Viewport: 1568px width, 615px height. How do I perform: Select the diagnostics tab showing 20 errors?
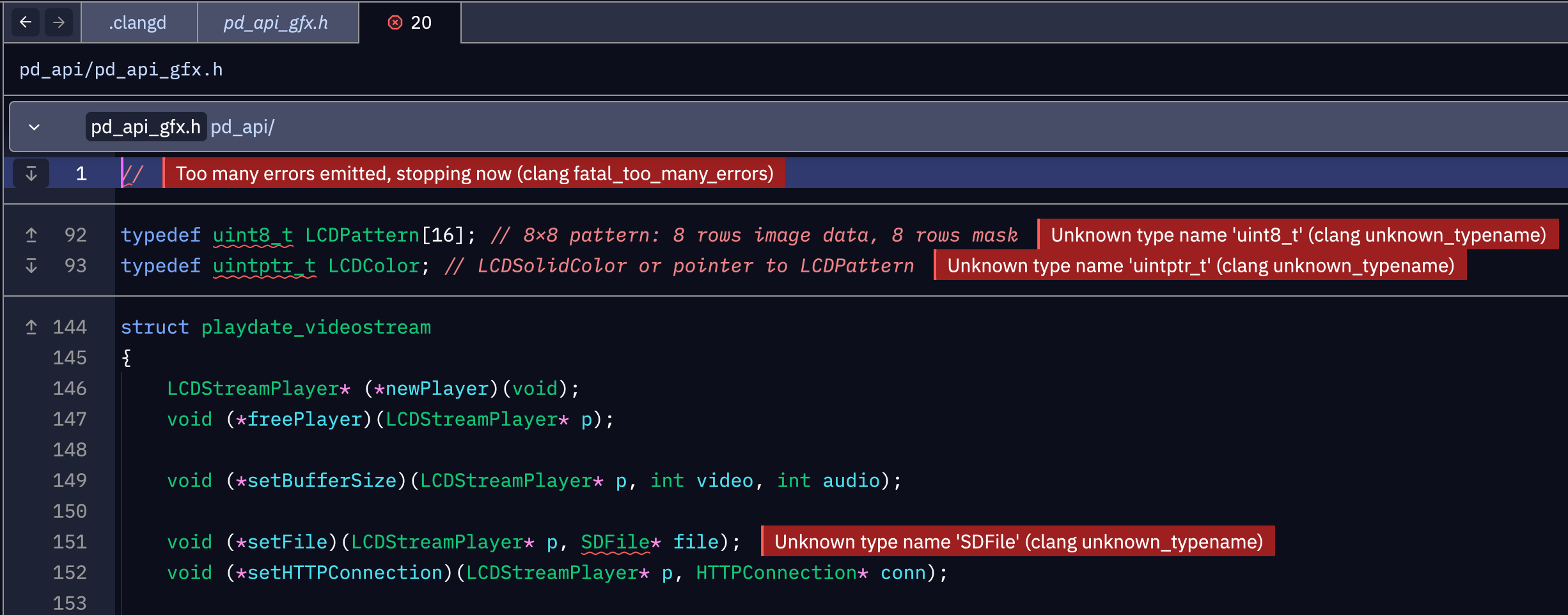pos(410,22)
